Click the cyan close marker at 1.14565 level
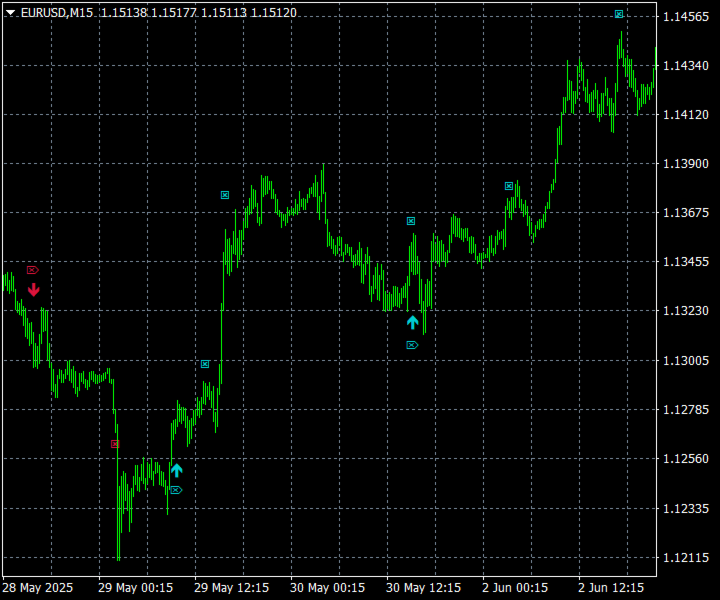Image resolution: width=720 pixels, height=600 pixels. (x=619, y=14)
